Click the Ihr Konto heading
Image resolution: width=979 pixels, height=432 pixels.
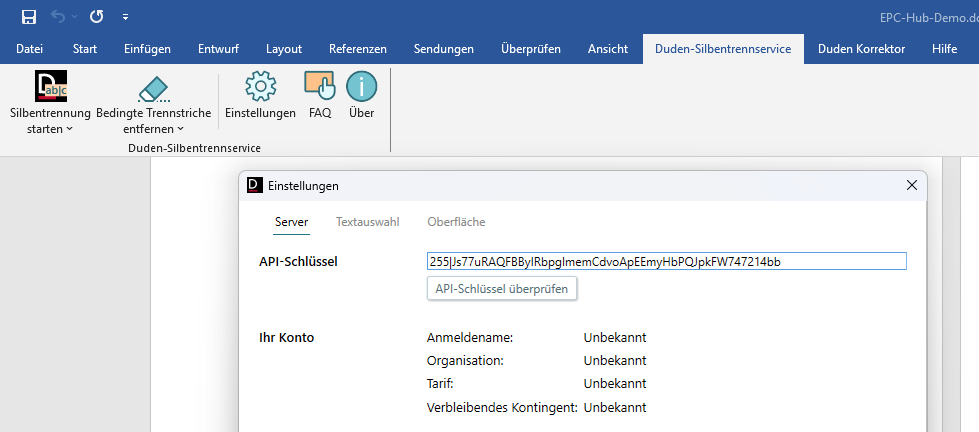tap(287, 338)
